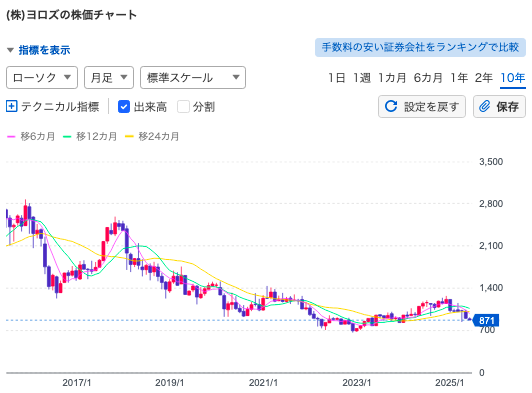Open the 指標を表示 link
The width and height of the screenshot is (532, 393).
tap(44, 50)
